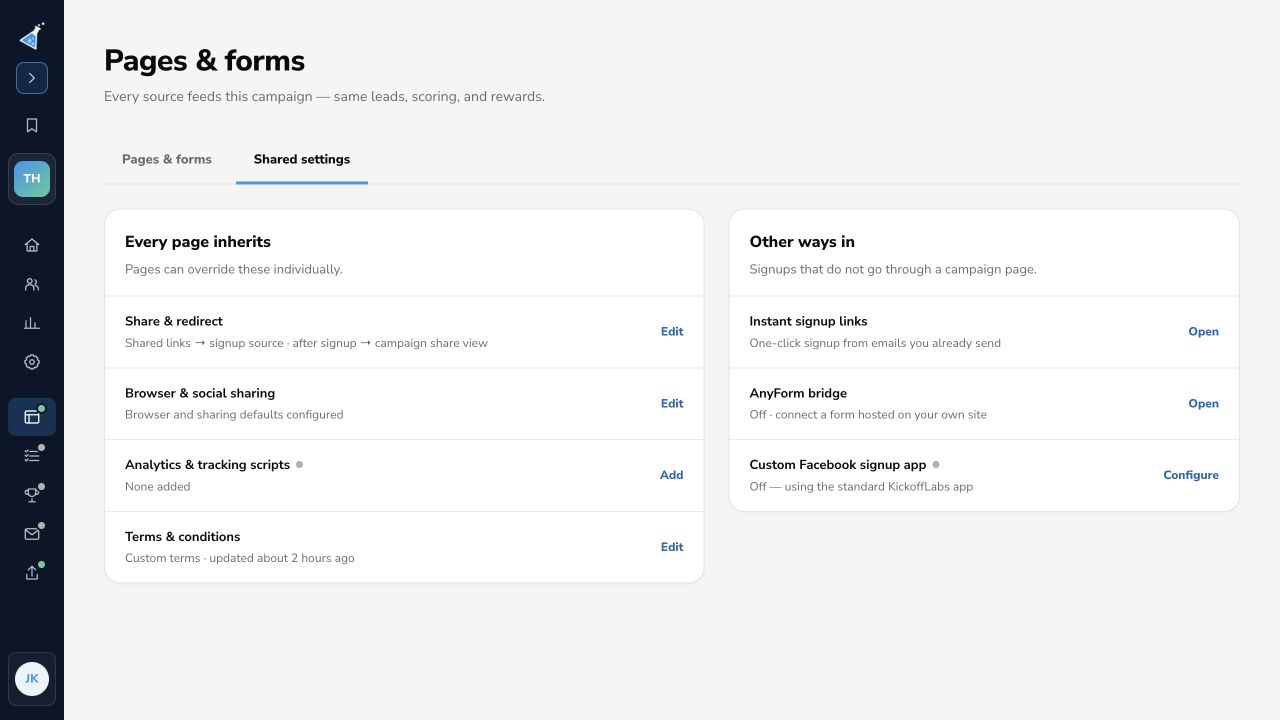Click the status dot beside Custom Facebook signup app

point(936,465)
